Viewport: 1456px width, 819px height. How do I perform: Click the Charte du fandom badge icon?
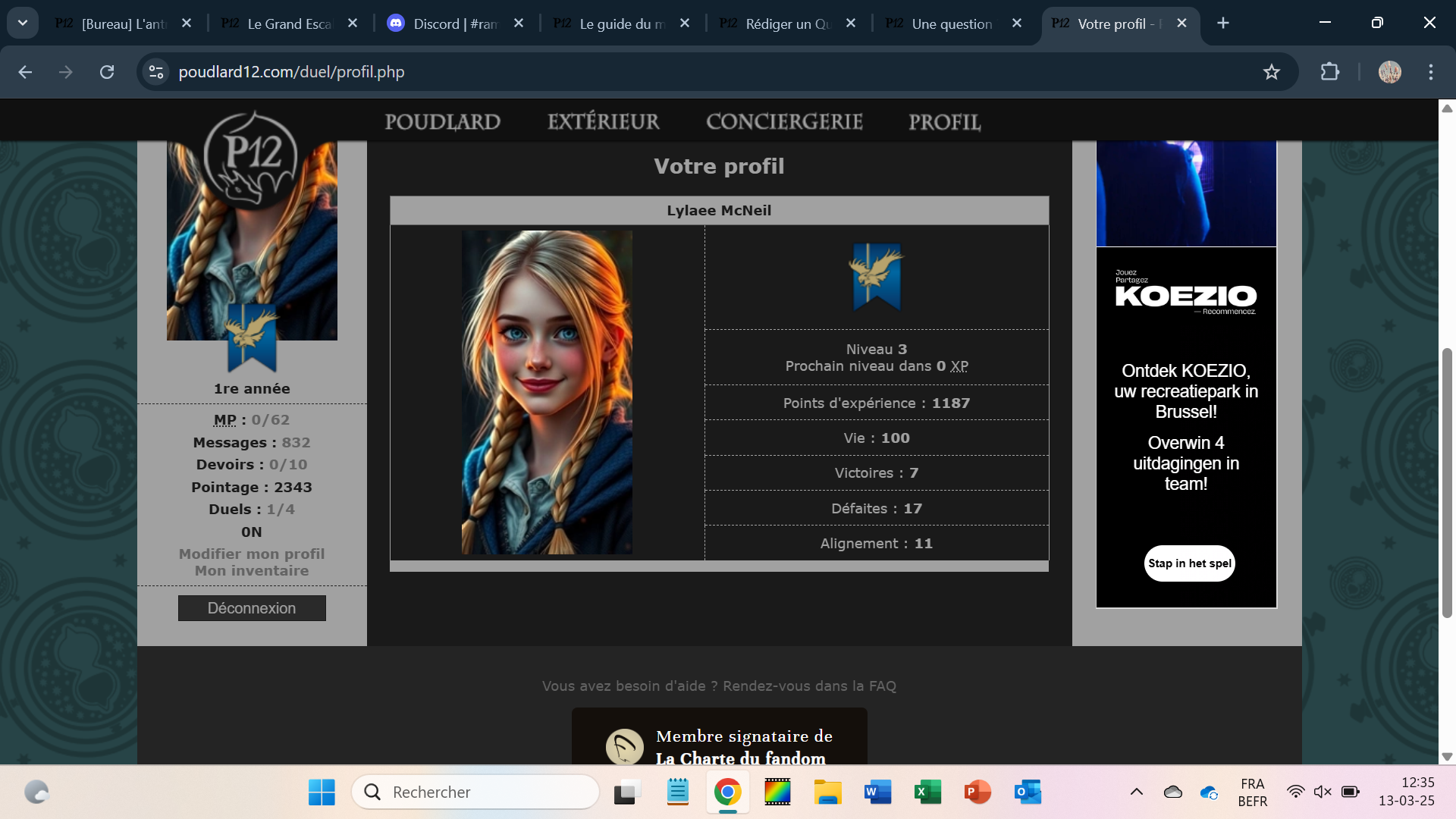click(x=624, y=747)
